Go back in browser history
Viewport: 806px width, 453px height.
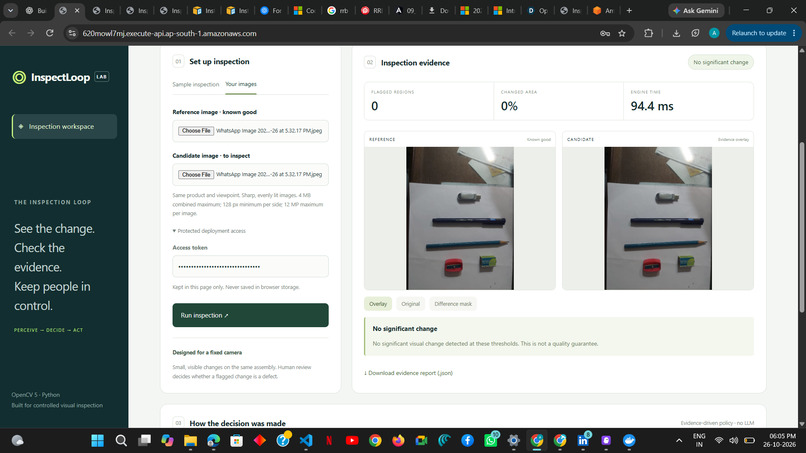tap(12, 33)
